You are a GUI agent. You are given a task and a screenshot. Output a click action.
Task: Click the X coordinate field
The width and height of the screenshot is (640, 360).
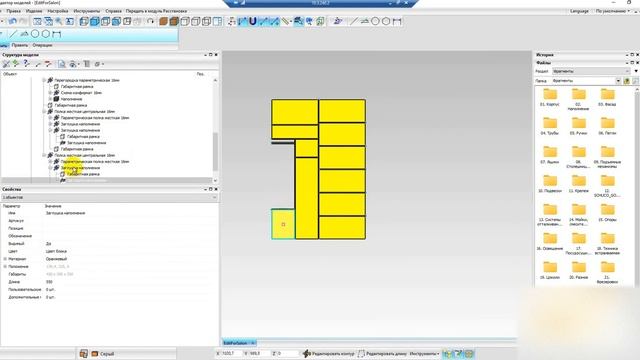pos(232,353)
